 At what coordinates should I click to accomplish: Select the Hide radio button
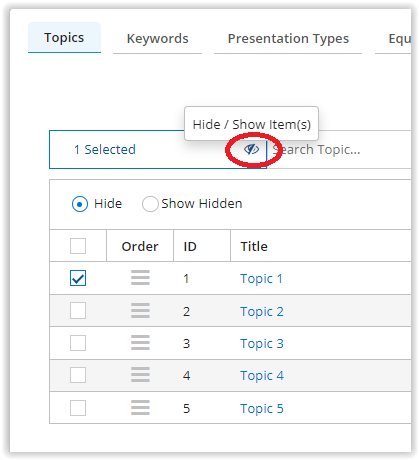pos(80,204)
